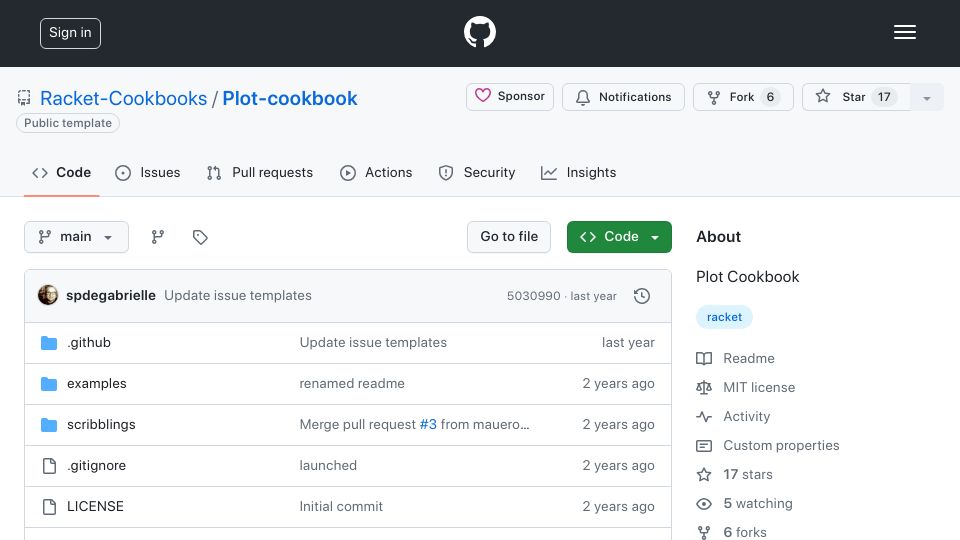Open commit hash 5030990
The height and width of the screenshot is (540, 960).
(533, 296)
